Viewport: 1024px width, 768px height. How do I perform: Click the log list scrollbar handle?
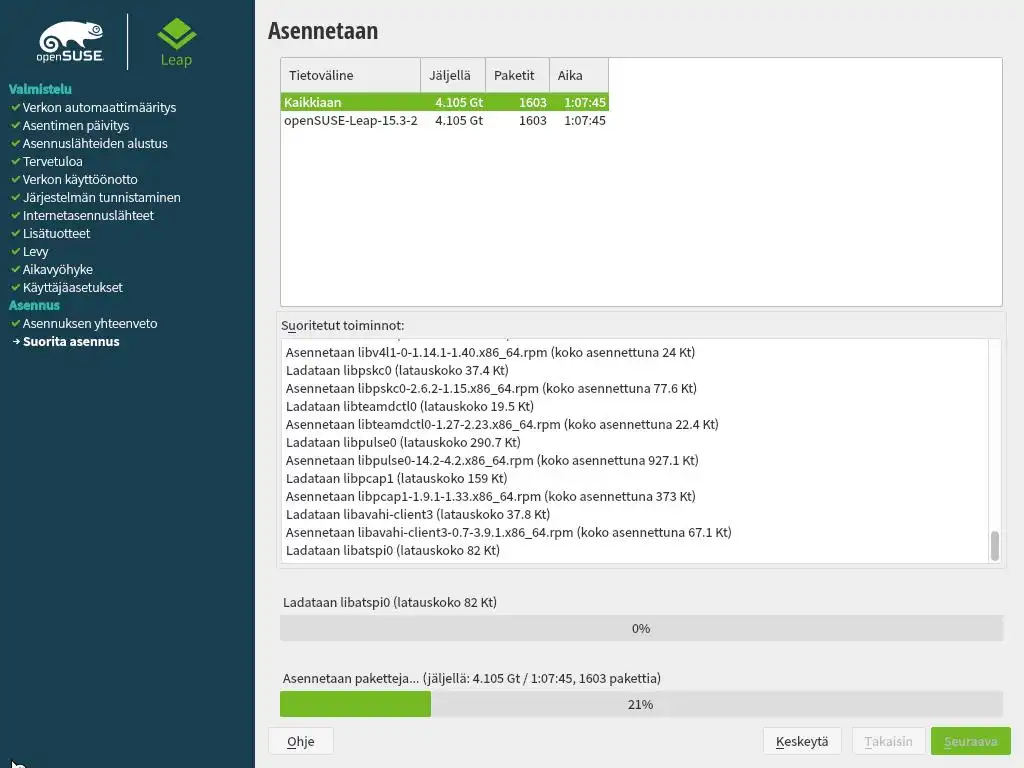[x=995, y=546]
